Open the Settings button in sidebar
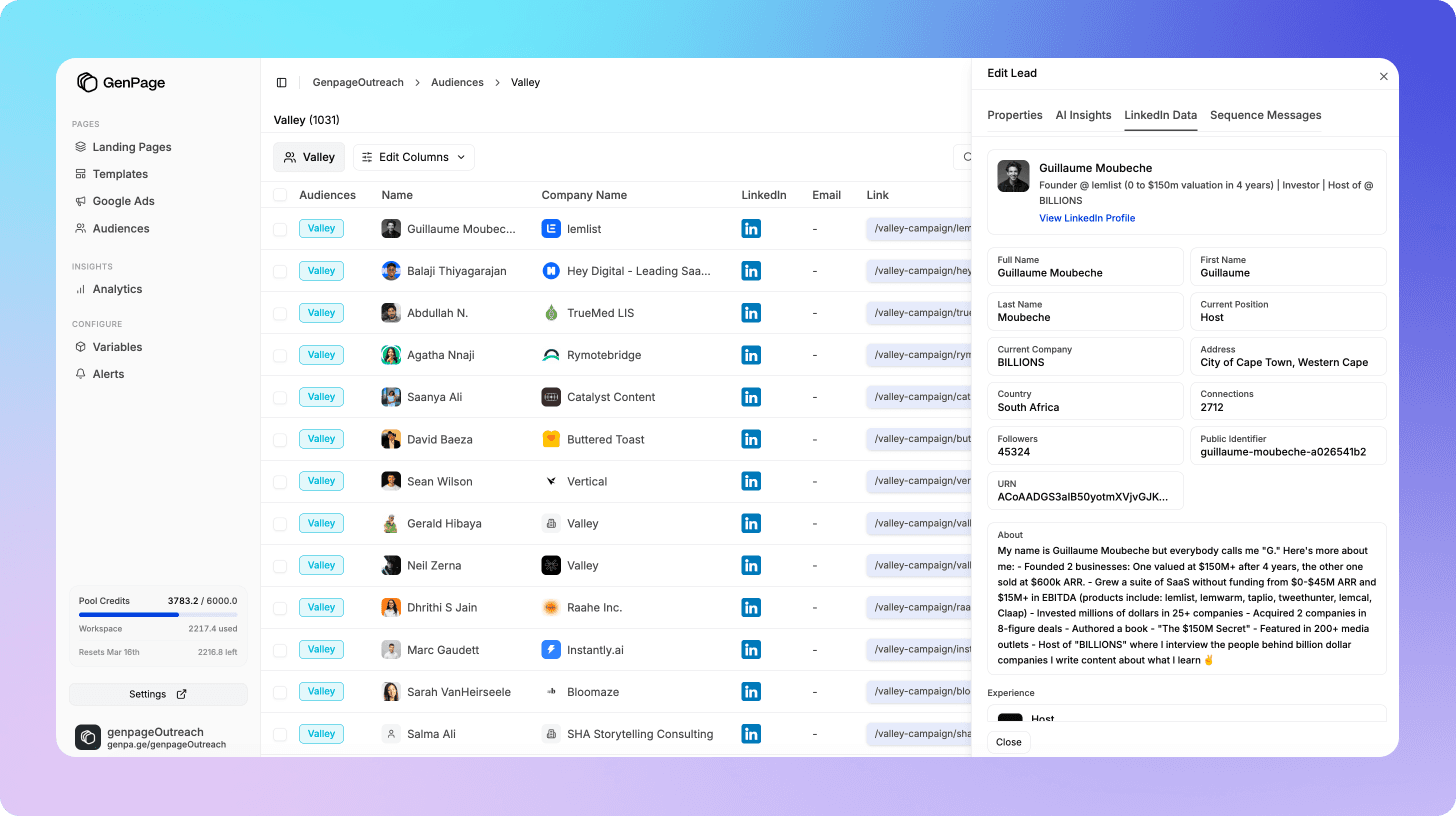This screenshot has height=816, width=1456. pyautogui.click(x=158, y=694)
